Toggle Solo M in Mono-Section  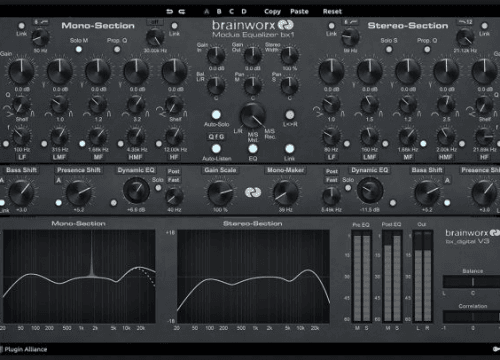pos(79,49)
